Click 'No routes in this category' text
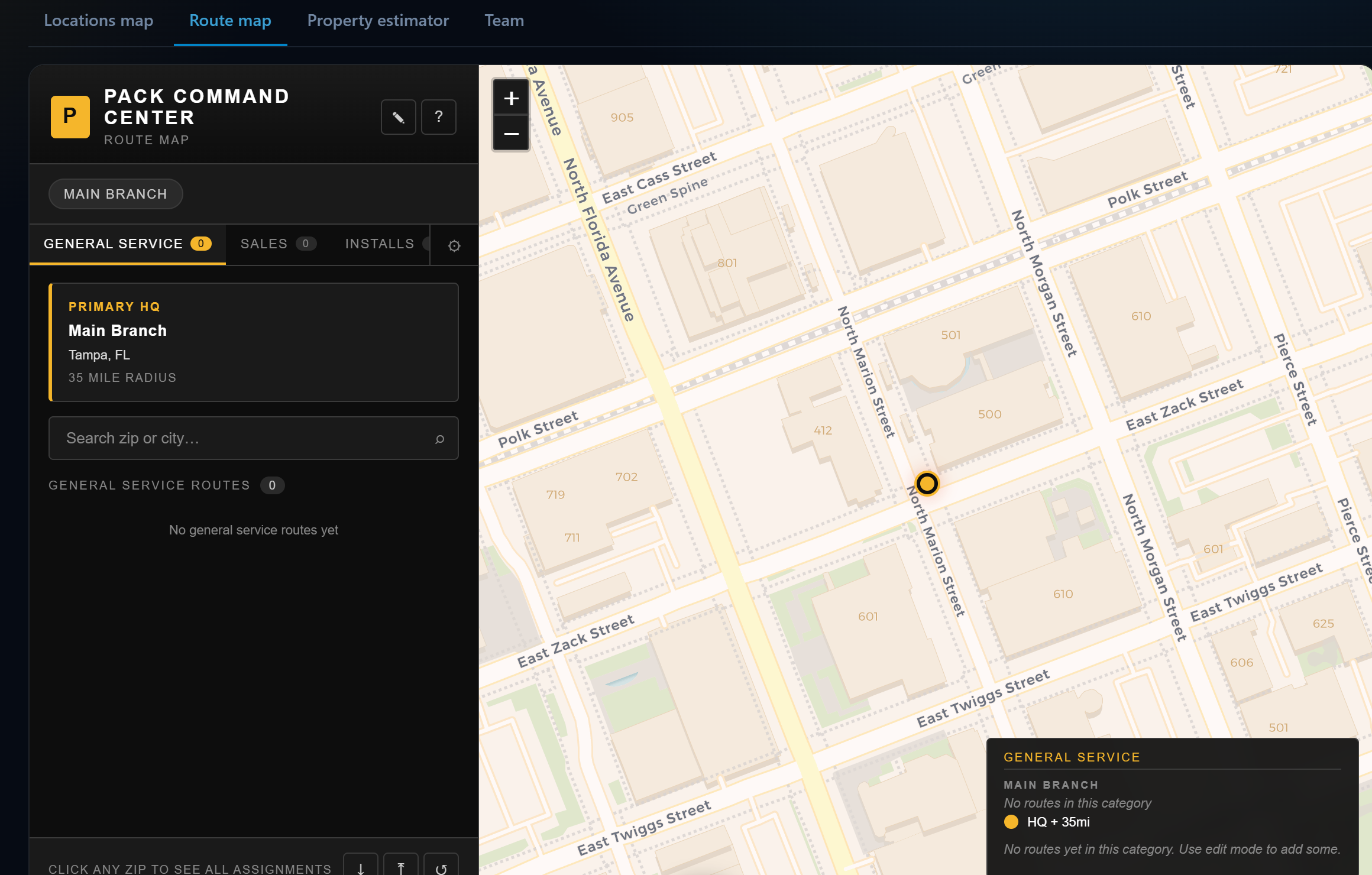1372x875 pixels. [1077, 803]
